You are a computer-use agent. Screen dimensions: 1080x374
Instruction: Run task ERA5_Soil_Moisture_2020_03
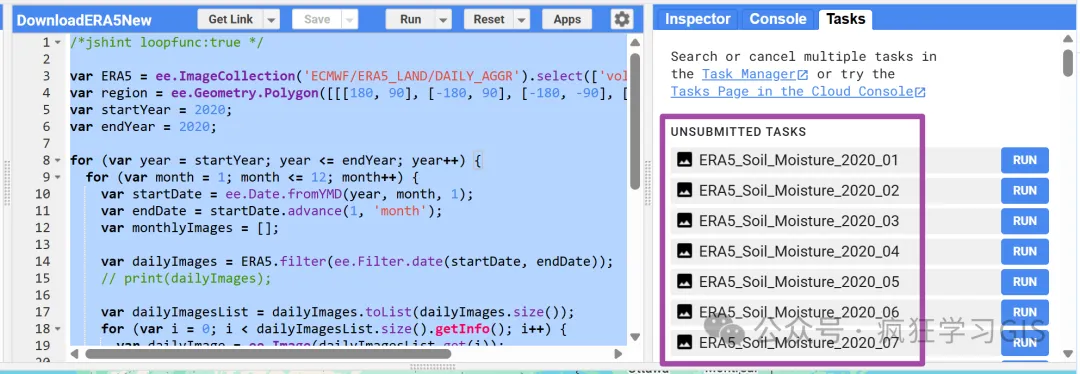point(1024,221)
